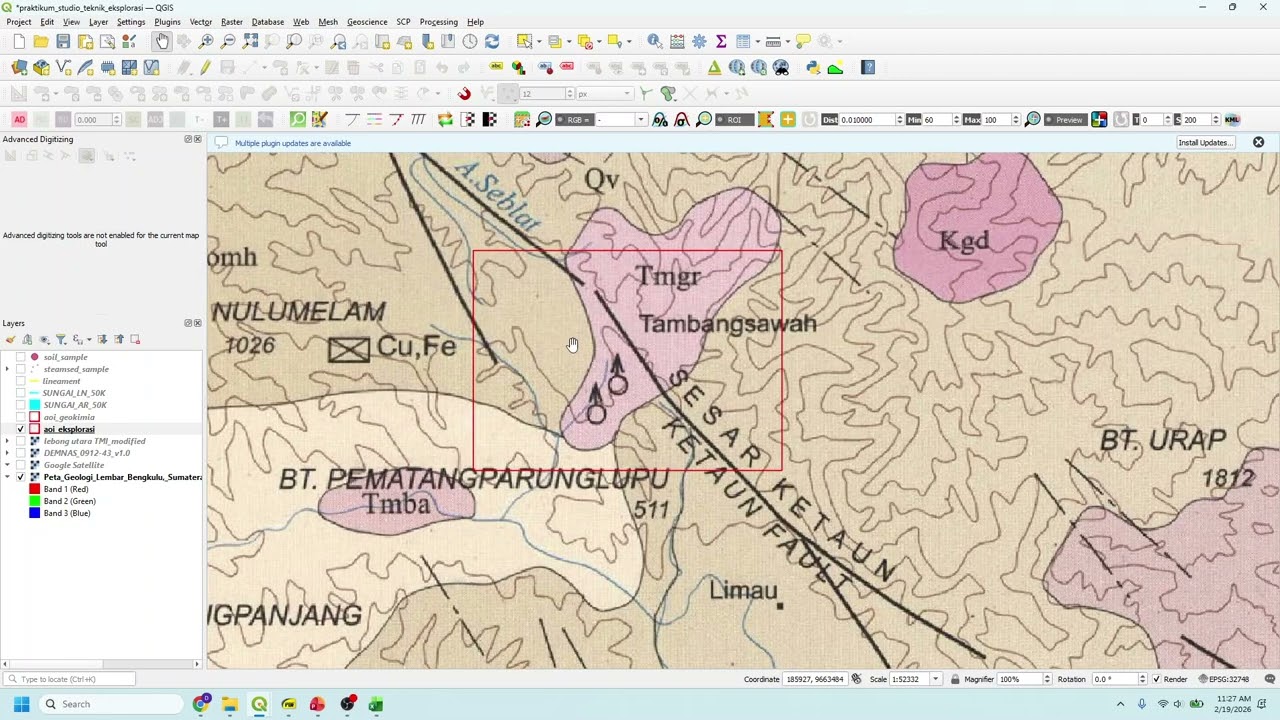
Task: Uncheck the Render checkbox in status bar
Action: click(x=1157, y=679)
